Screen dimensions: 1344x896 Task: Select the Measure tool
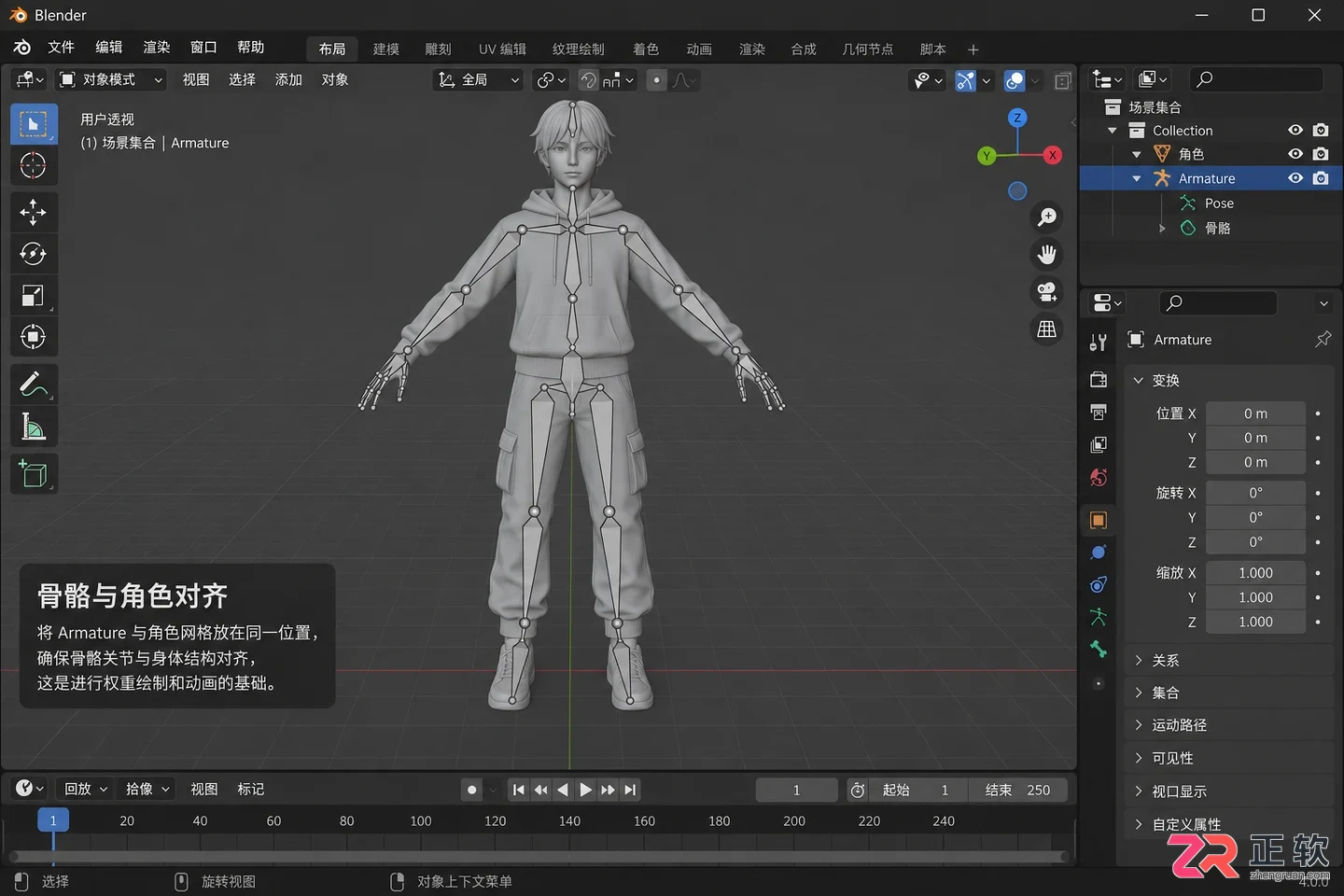click(34, 427)
